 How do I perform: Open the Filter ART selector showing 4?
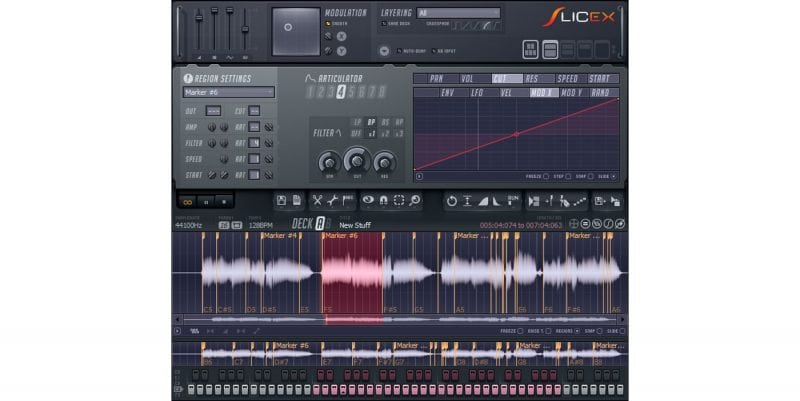(x=254, y=143)
